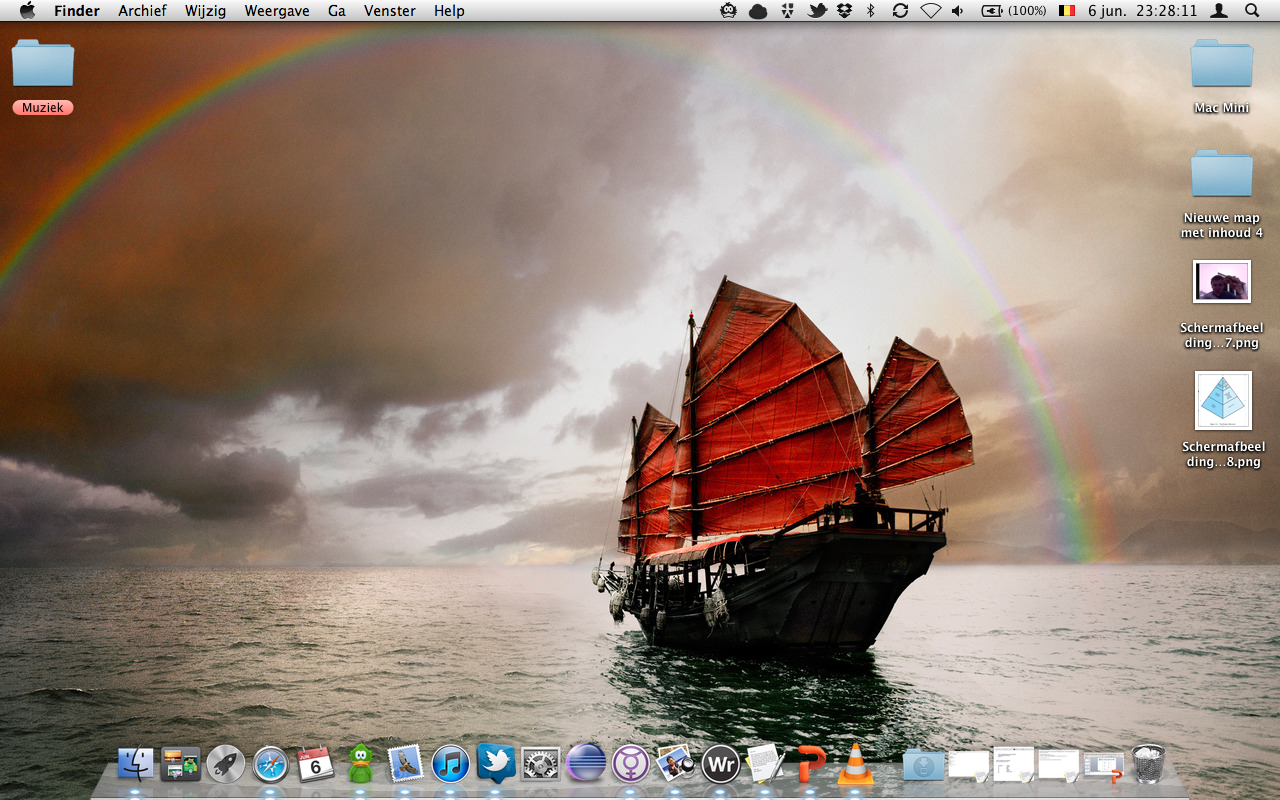The height and width of the screenshot is (800, 1280).
Task: Open the Apple menu
Action: click(x=27, y=11)
